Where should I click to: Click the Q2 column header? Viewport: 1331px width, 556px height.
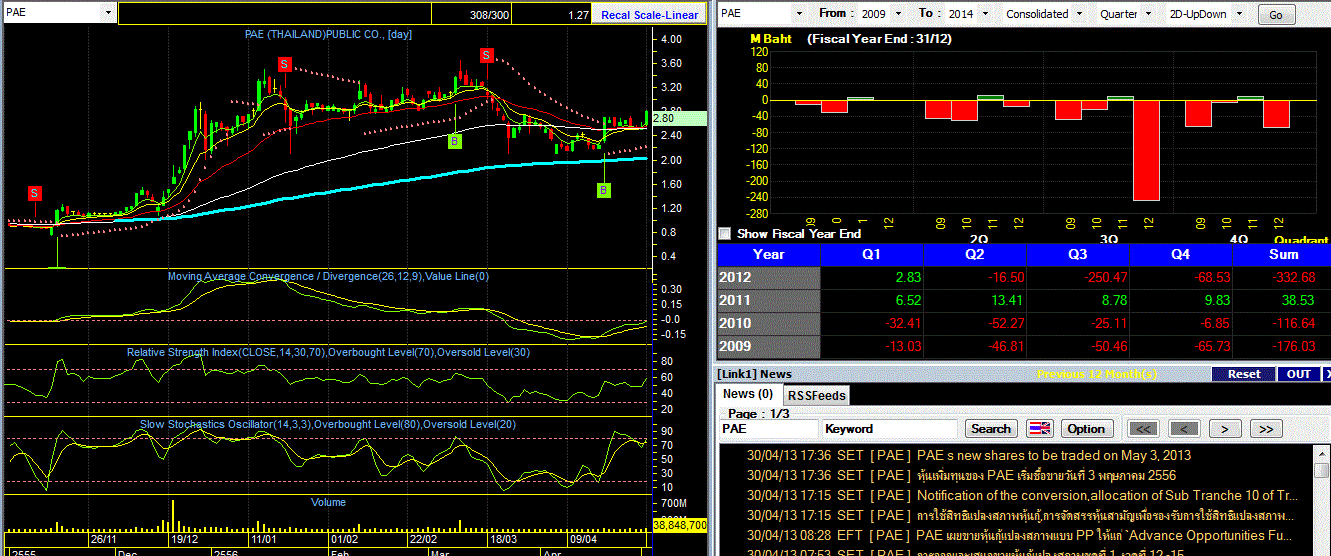[975, 254]
